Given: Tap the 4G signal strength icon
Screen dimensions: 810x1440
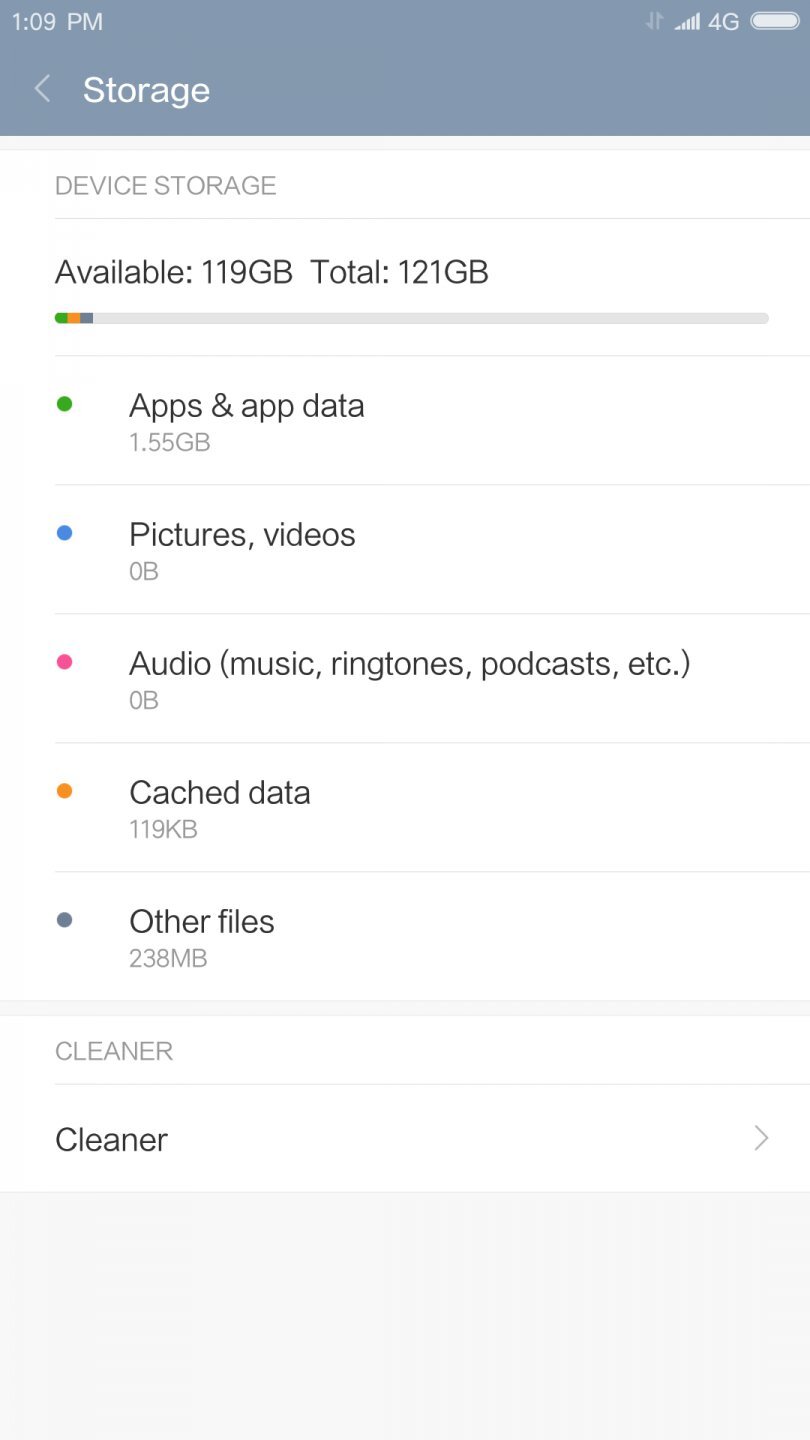Looking at the screenshot, I should (x=688, y=21).
